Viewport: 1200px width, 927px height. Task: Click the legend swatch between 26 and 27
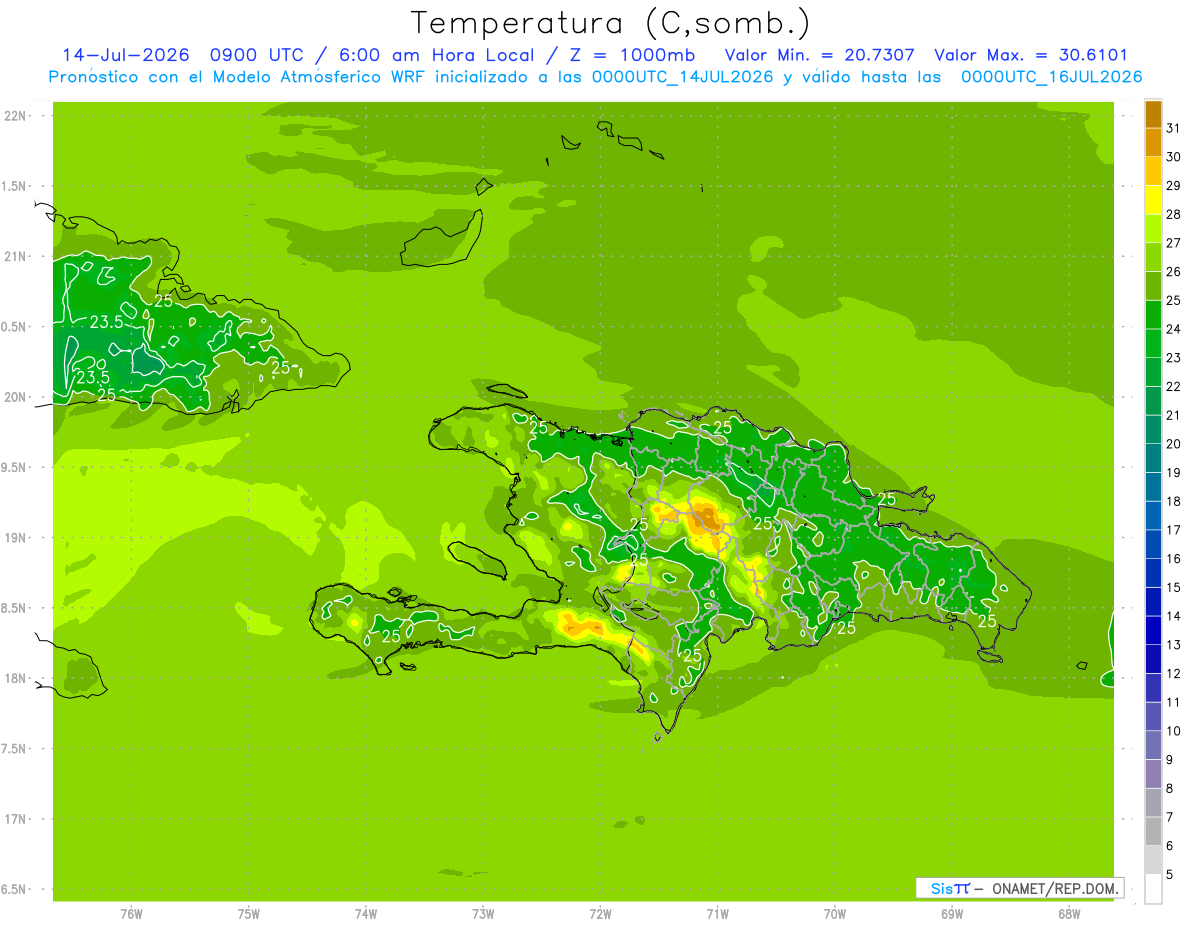[x=1153, y=257]
